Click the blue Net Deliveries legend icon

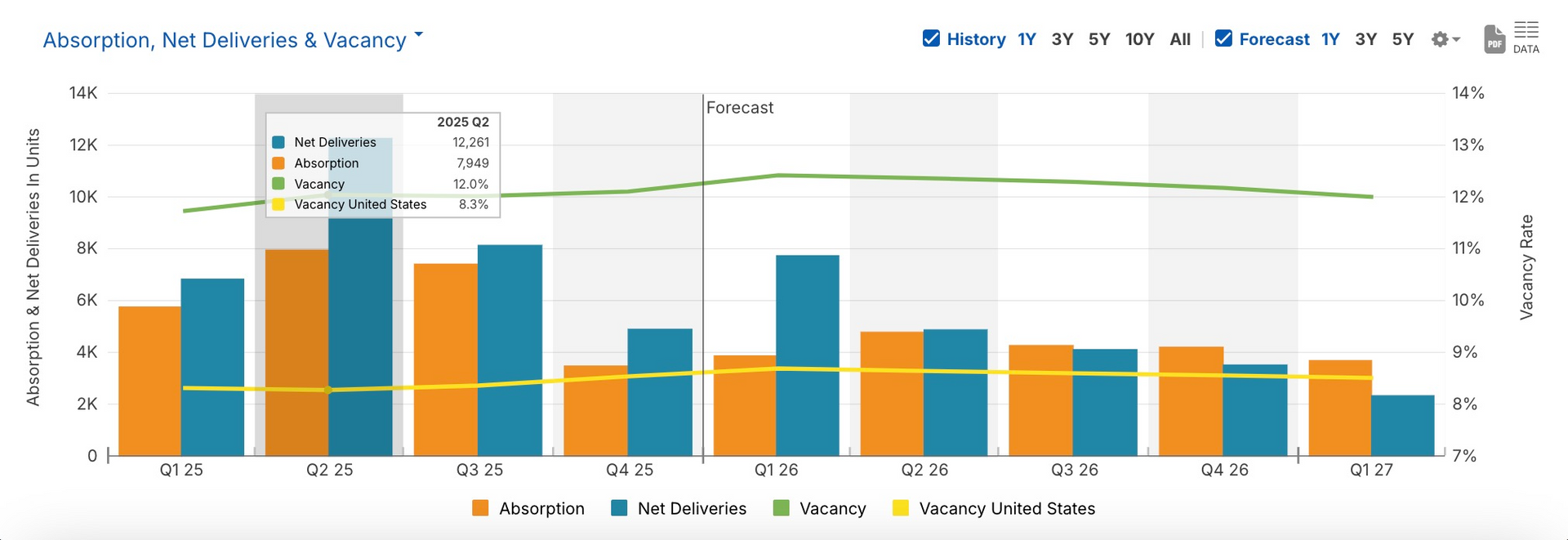(x=619, y=508)
